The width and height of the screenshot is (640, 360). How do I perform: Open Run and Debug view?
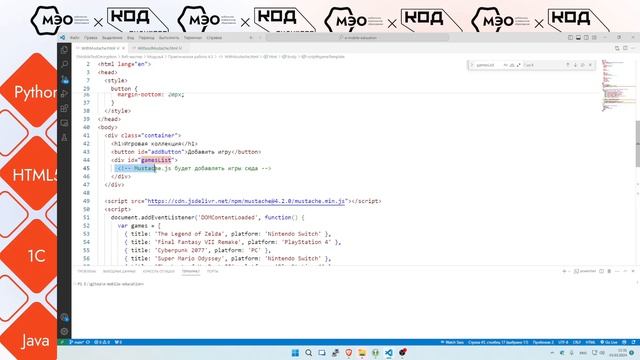pos(64,94)
